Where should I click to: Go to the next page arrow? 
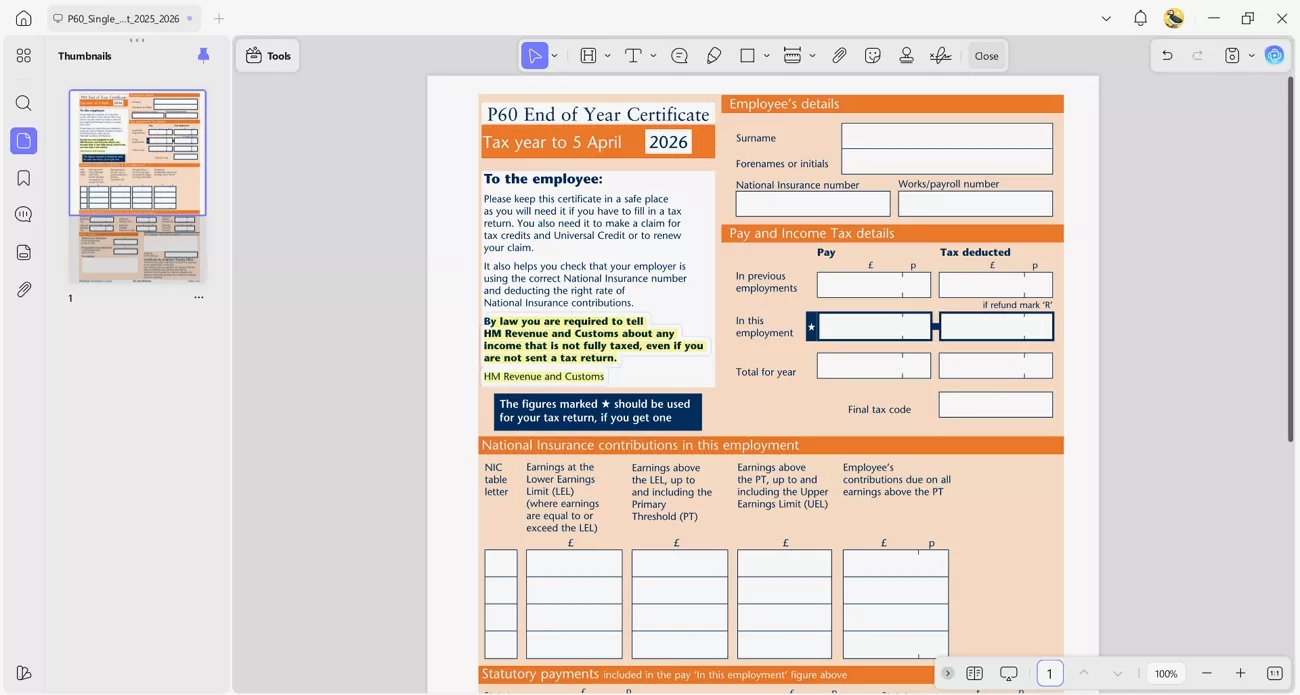(x=1118, y=674)
